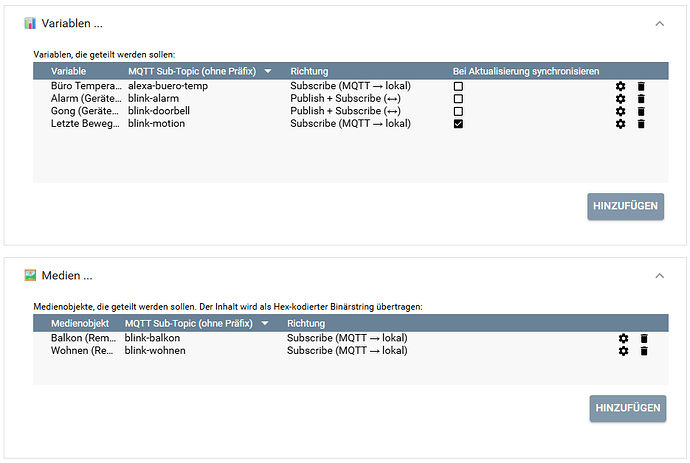This screenshot has width=690, height=463.
Task: Click Richtung value of blink-motion row
Action: click(x=350, y=124)
